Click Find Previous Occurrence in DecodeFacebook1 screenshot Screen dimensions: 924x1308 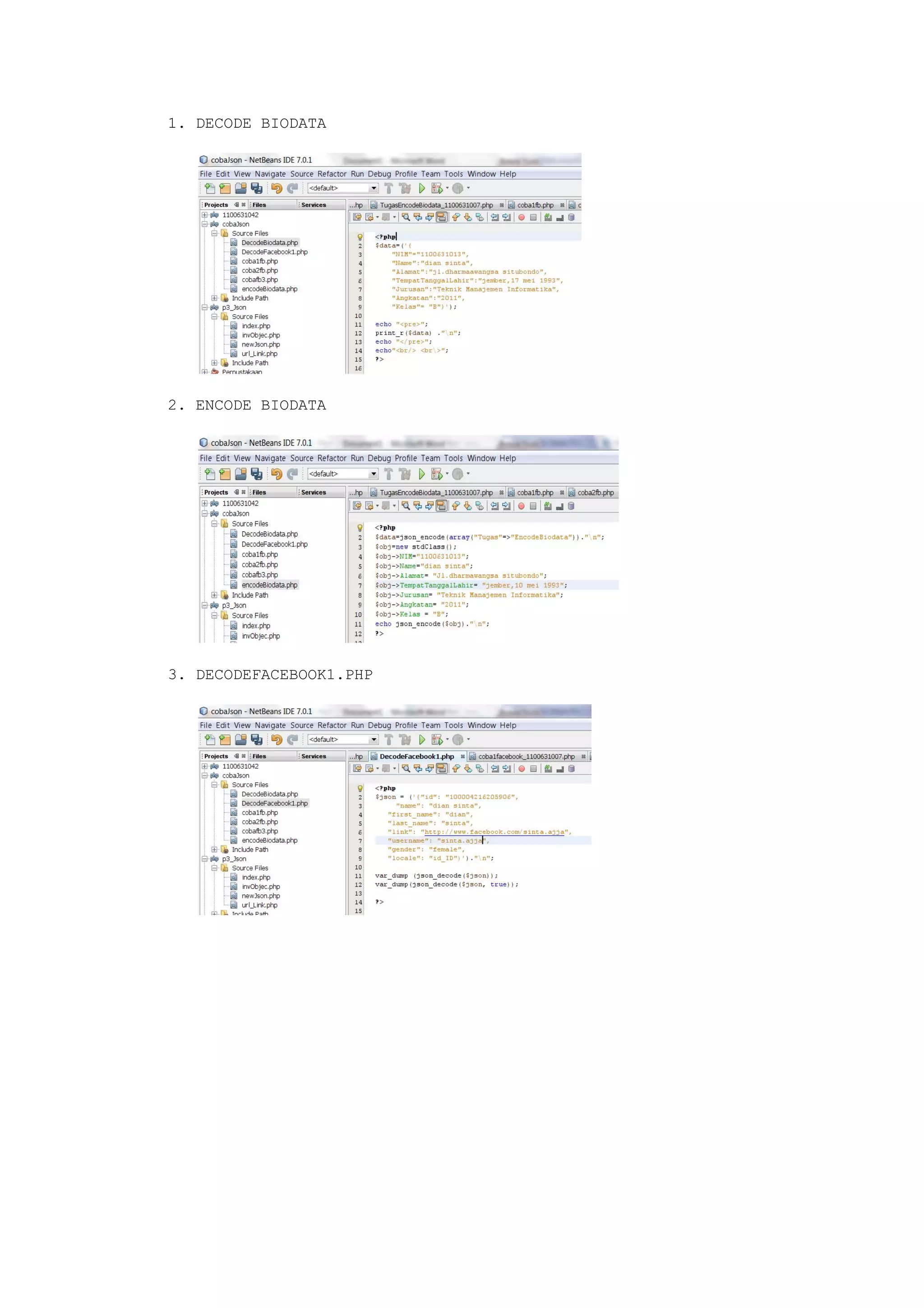pos(417,769)
